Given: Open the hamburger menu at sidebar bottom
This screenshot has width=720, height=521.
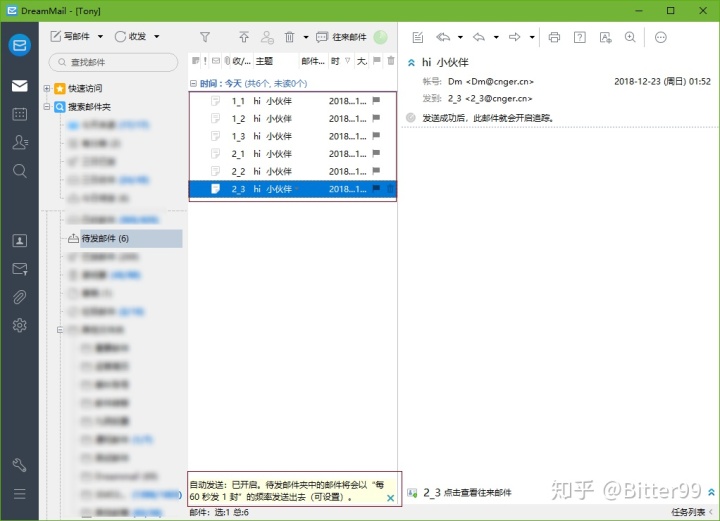Looking at the screenshot, I should click(x=19, y=494).
